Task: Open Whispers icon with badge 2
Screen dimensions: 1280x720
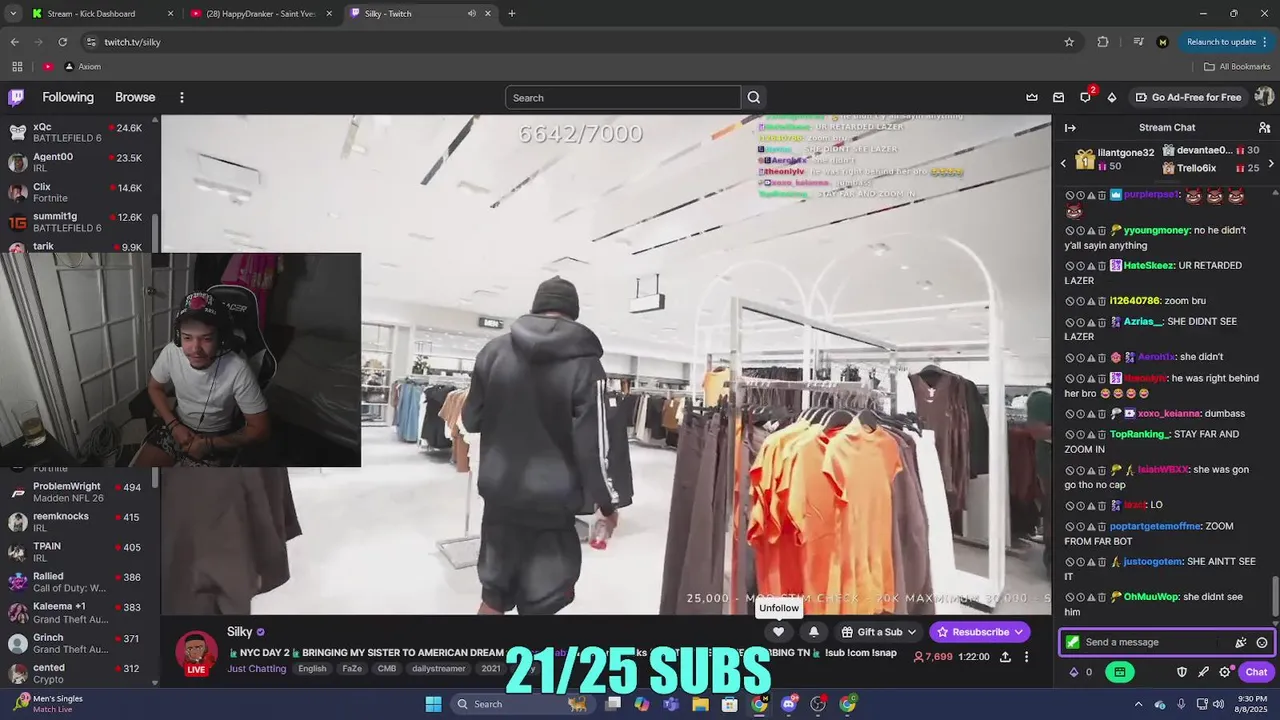Action: [1086, 97]
